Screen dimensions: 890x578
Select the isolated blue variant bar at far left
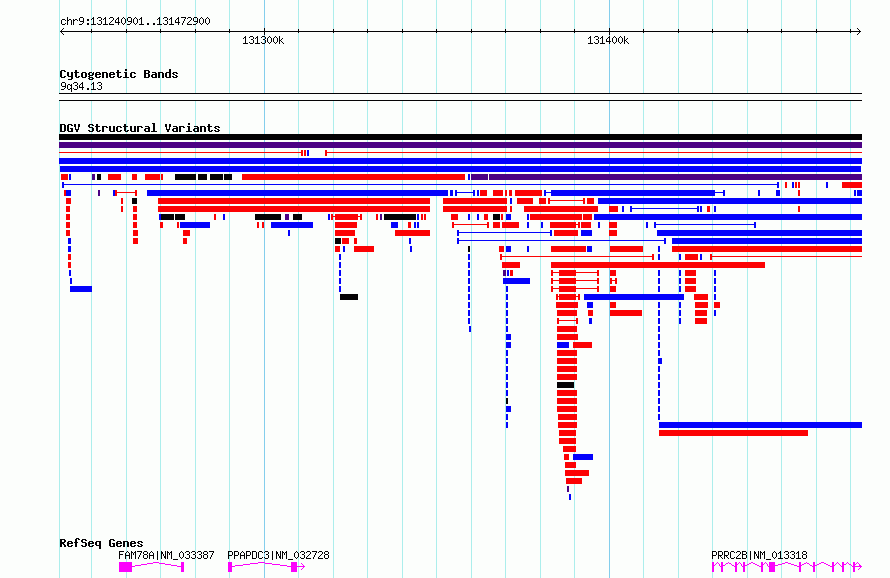(81, 289)
